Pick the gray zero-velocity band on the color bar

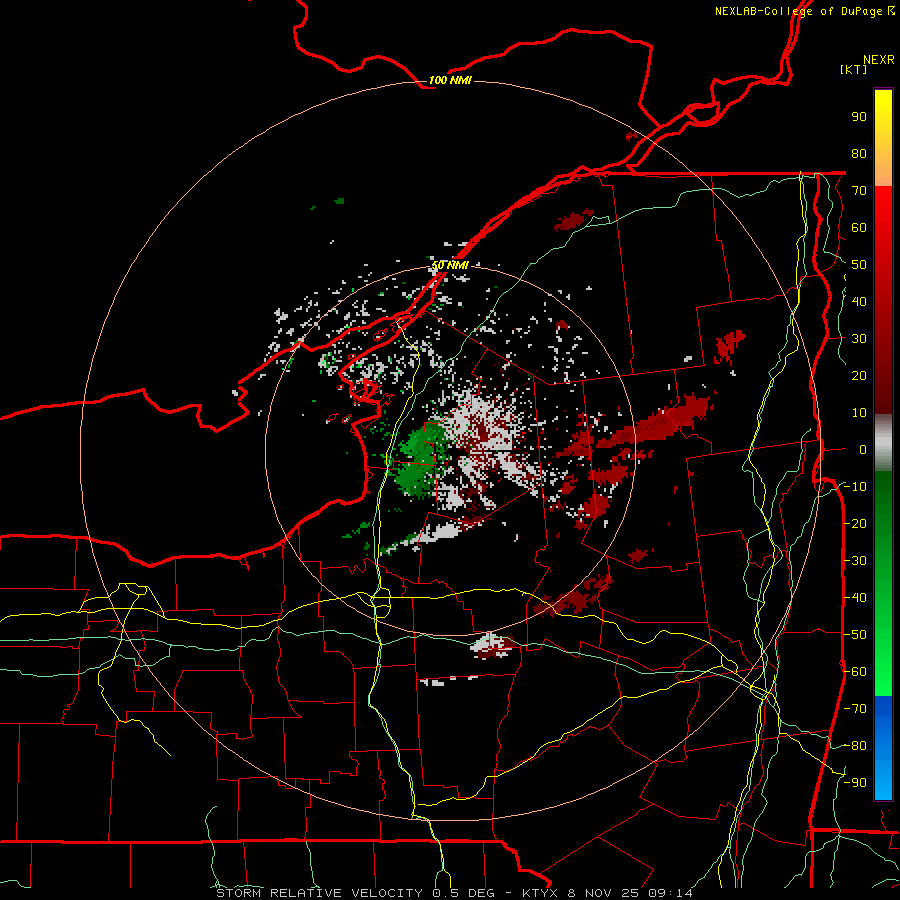coord(883,442)
